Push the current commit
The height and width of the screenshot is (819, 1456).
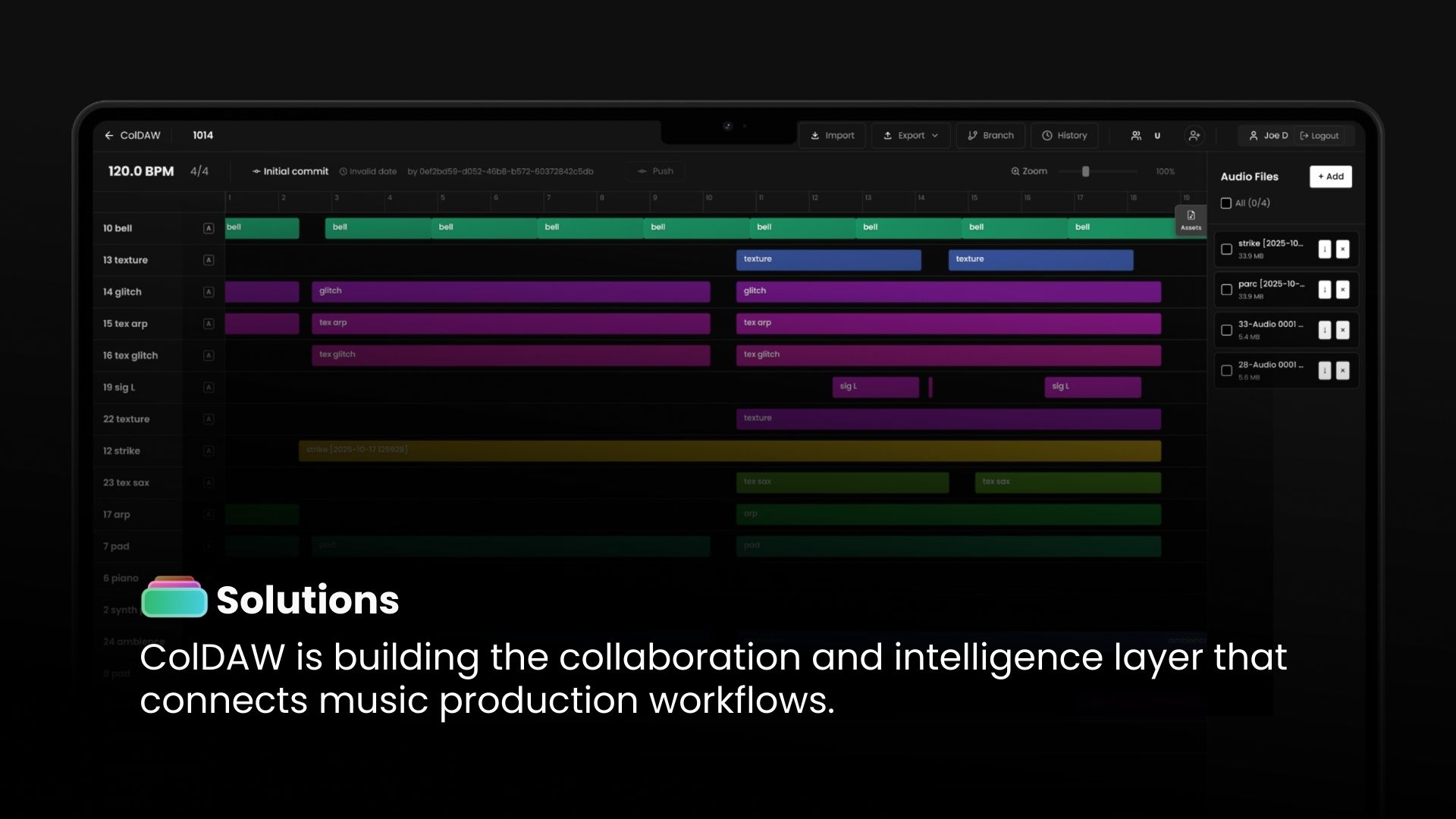(655, 171)
